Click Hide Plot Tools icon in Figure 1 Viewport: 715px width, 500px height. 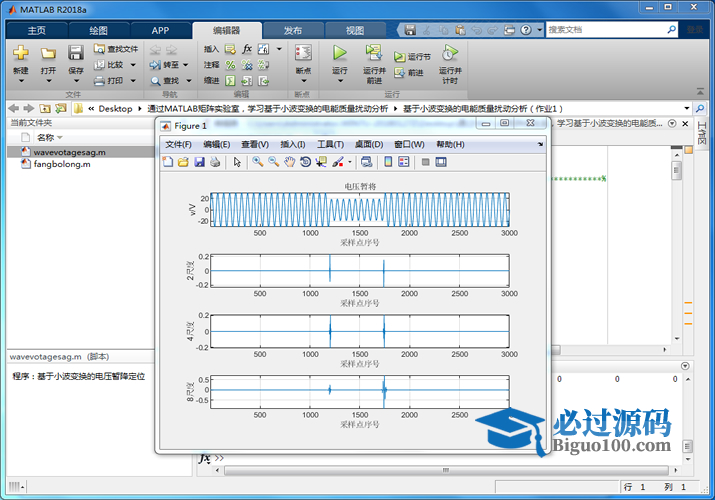tap(425, 162)
